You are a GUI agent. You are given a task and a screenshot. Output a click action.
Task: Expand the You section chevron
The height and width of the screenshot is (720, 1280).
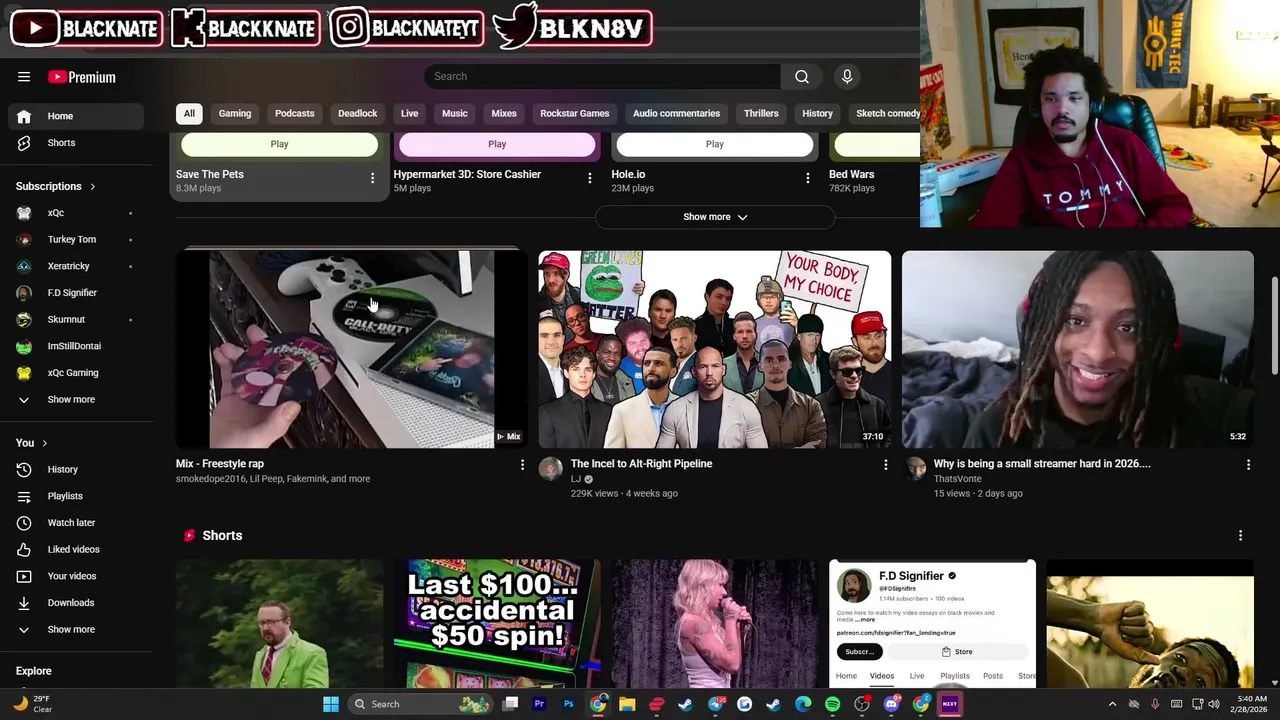point(44,443)
